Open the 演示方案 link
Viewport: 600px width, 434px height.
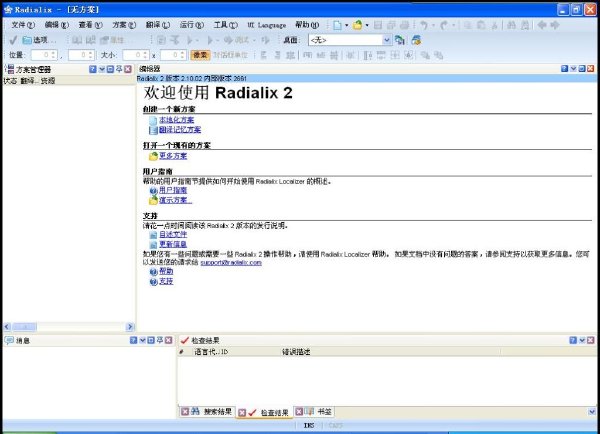point(175,200)
